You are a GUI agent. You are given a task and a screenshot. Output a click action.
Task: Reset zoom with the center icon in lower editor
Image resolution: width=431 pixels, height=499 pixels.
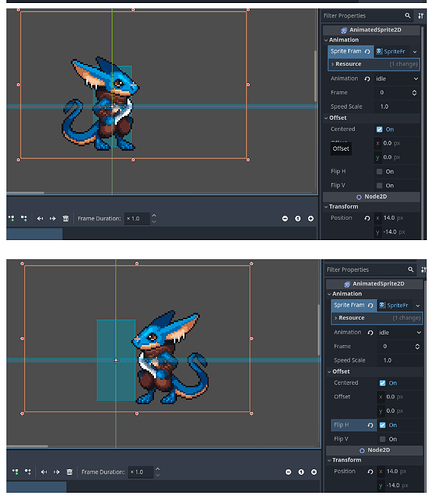tap(301, 472)
